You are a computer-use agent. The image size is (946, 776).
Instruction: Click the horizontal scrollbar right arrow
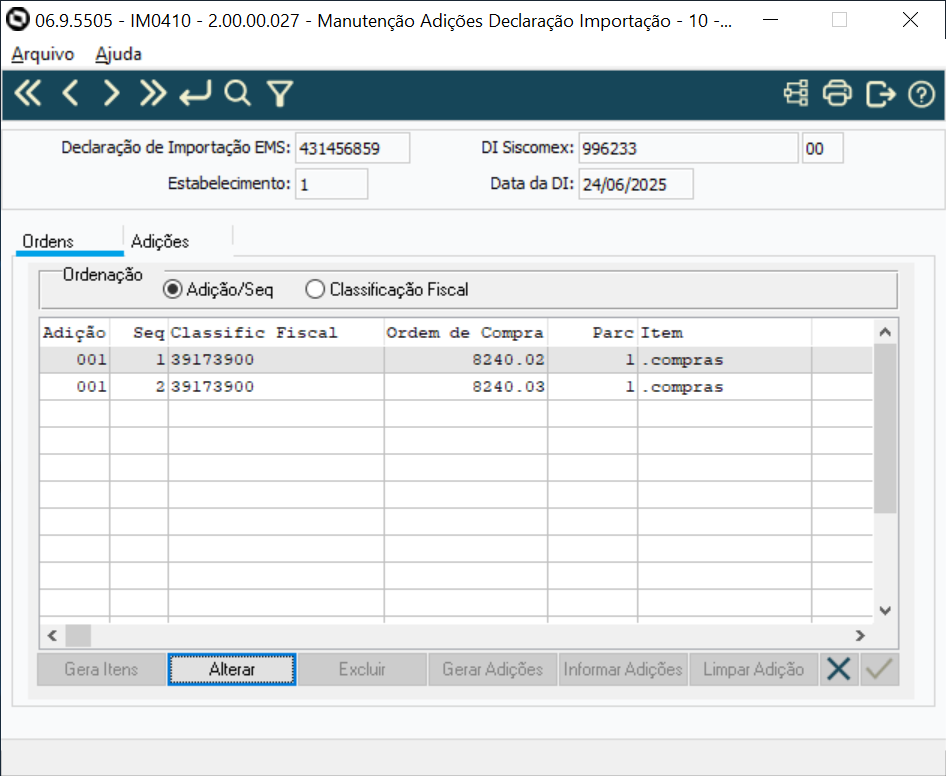pos(860,635)
